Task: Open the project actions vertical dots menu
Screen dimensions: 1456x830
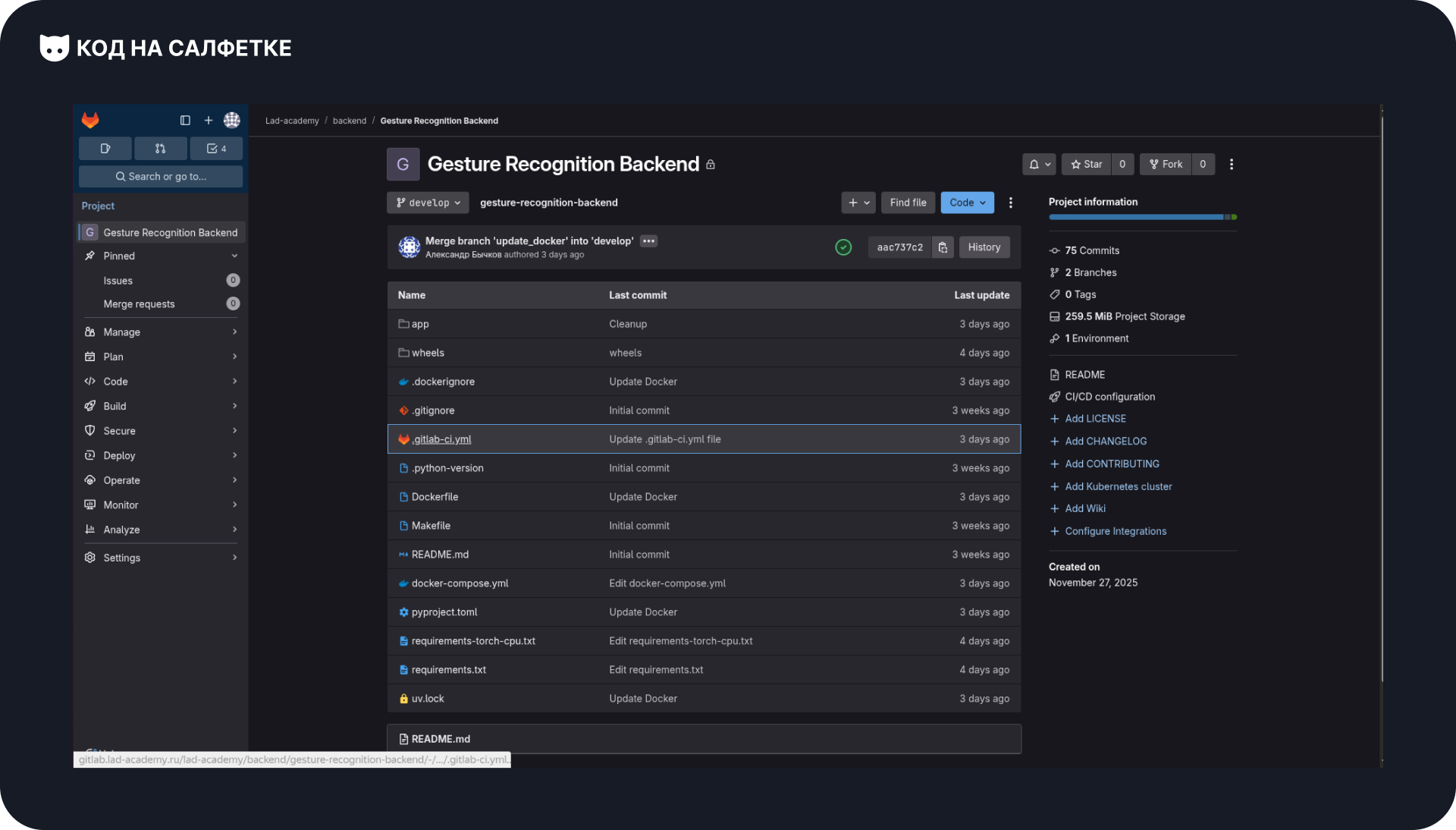Action: (1232, 164)
